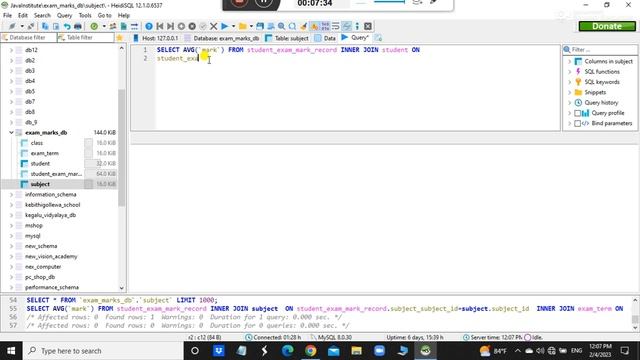Switch to the Data tab
Image resolution: width=640 pixels, height=360 pixels.
325,38
